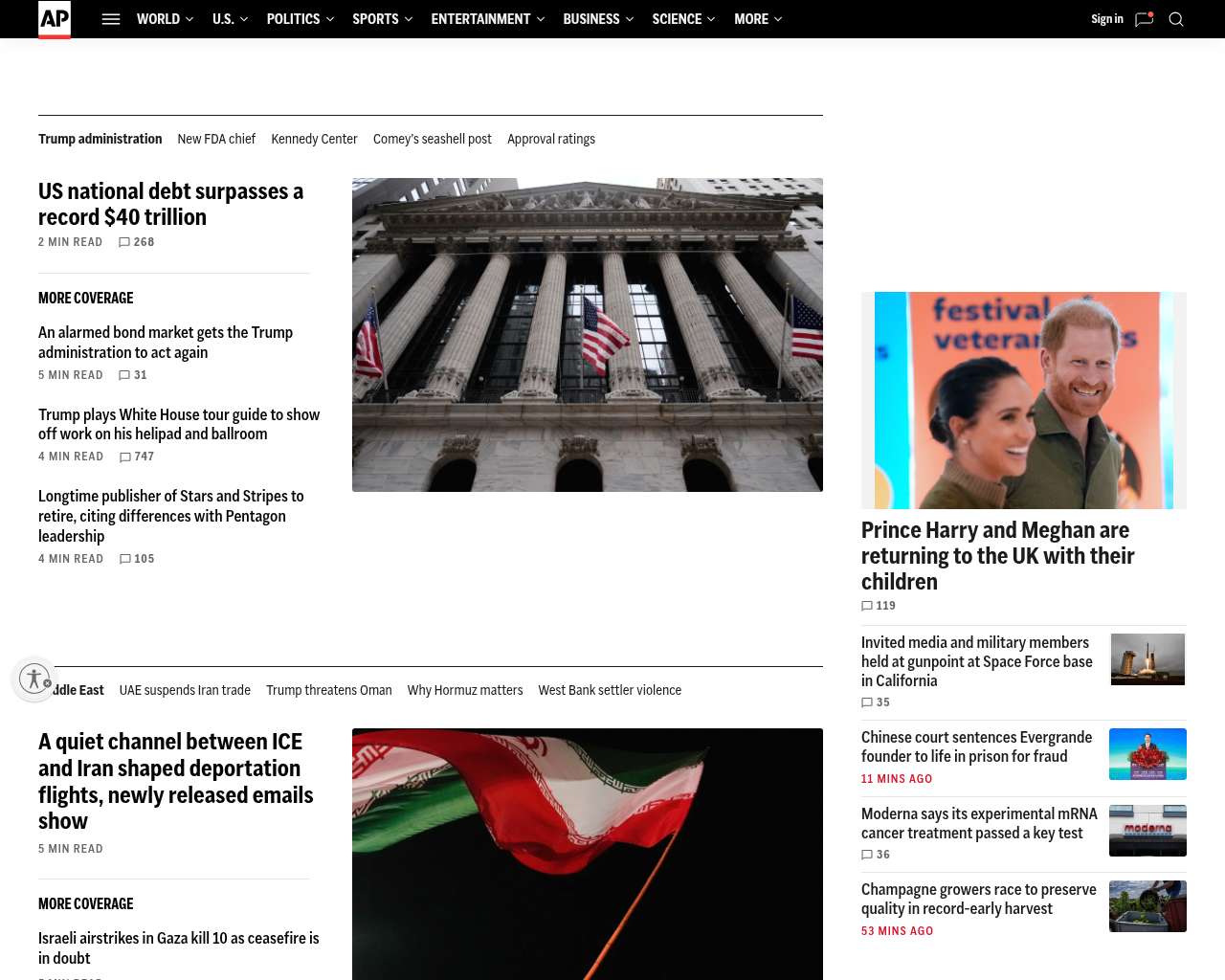Open comments icon for bond market story
This screenshot has height=980, width=1225.
click(124, 375)
